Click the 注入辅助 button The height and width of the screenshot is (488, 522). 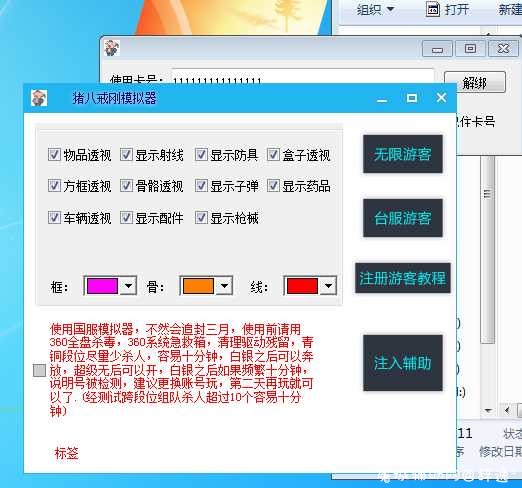click(403, 363)
